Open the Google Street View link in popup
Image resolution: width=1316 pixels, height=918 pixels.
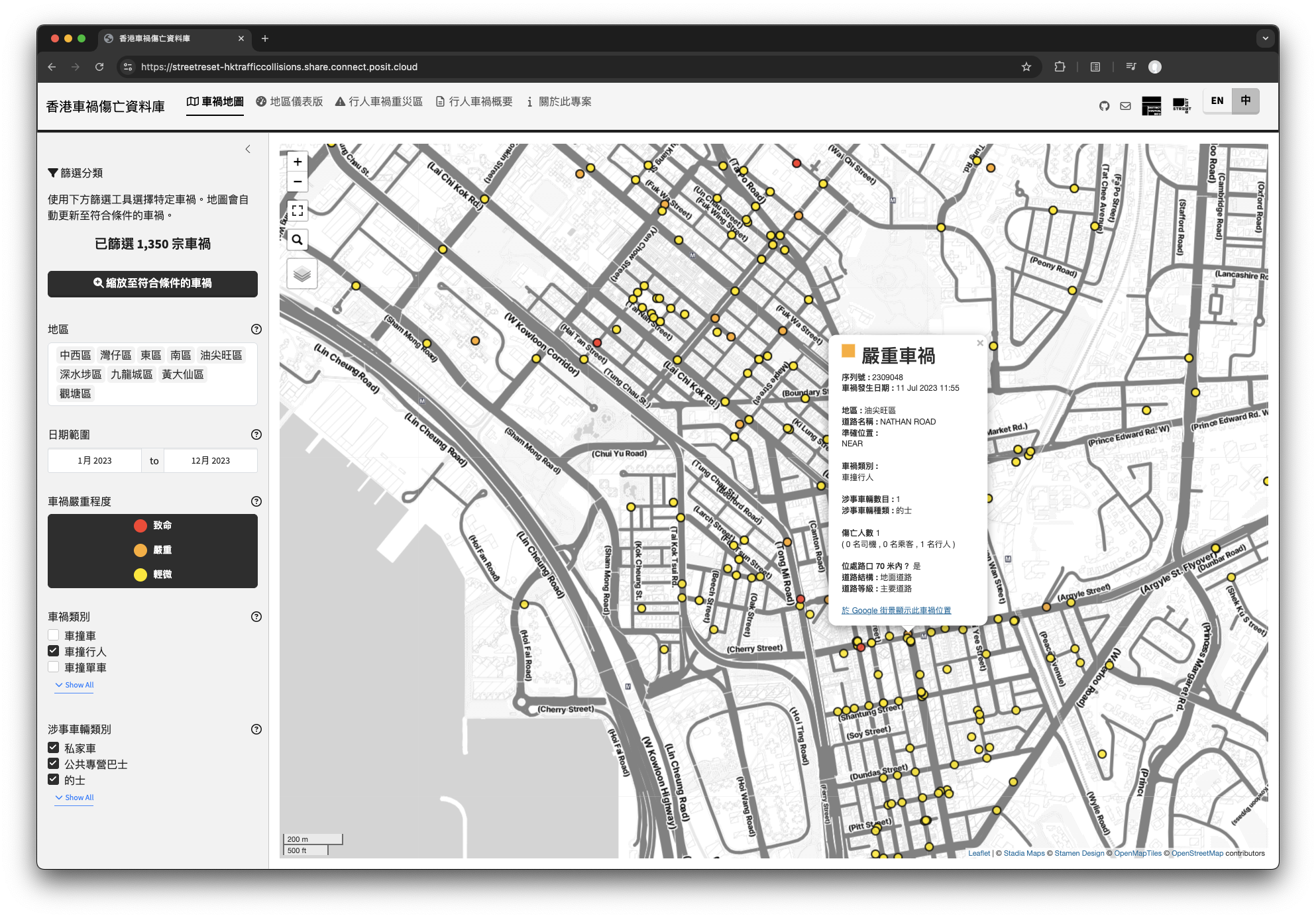coord(895,610)
